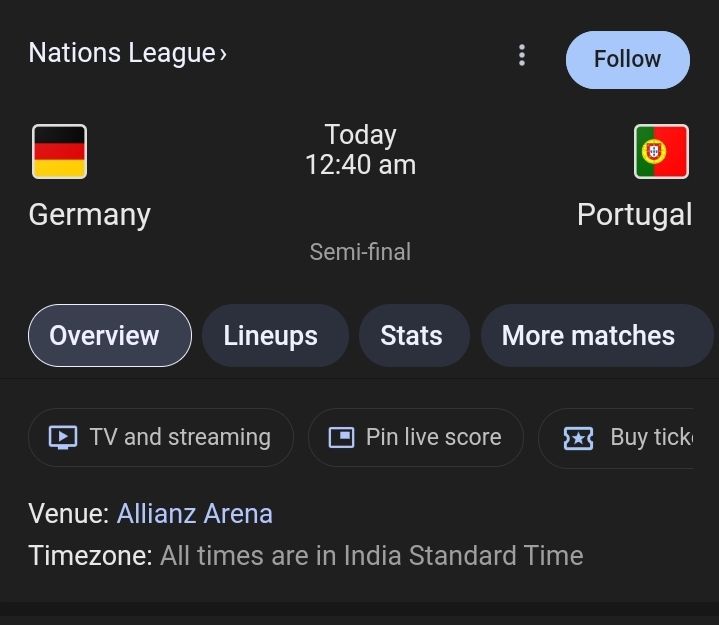Show the More matches tab
719x625 pixels.
pyautogui.click(x=596, y=335)
